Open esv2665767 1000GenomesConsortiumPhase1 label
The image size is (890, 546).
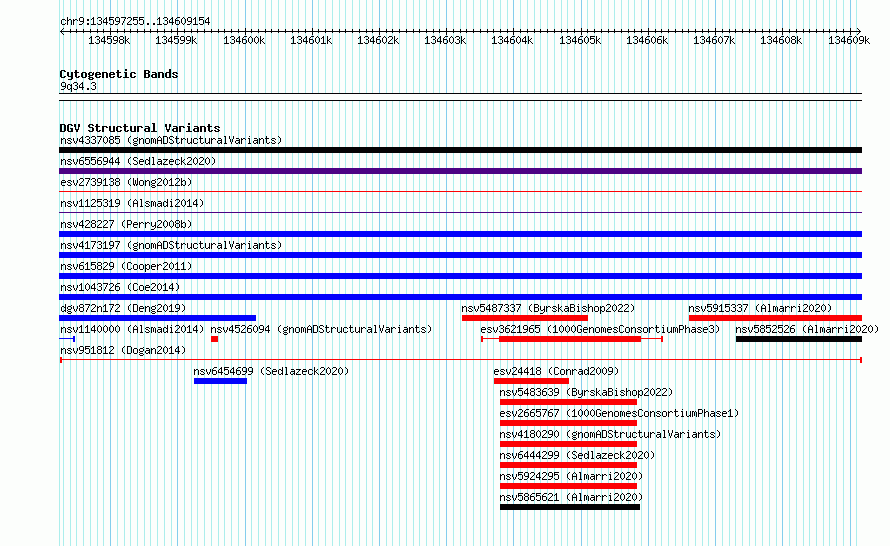[x=619, y=413]
